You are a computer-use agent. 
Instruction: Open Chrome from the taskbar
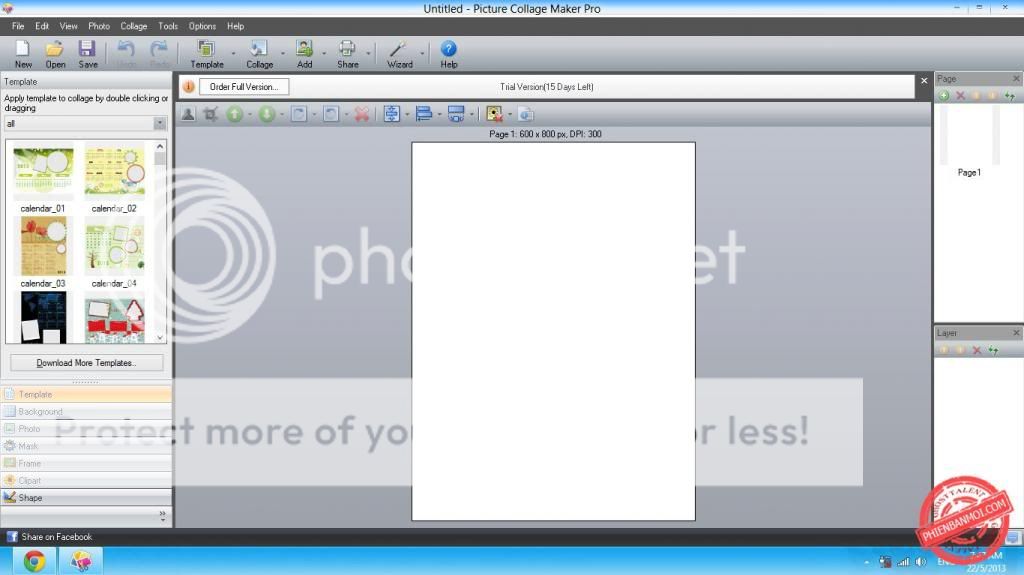(34, 561)
